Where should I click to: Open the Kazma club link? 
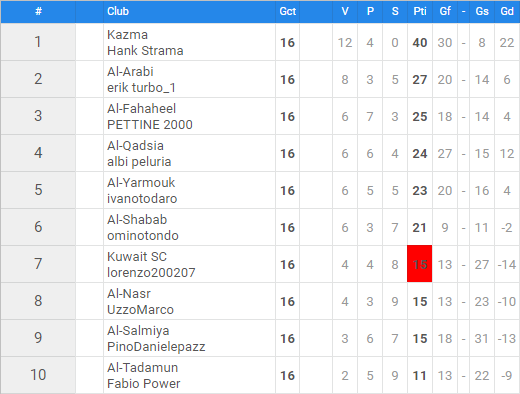127,35
